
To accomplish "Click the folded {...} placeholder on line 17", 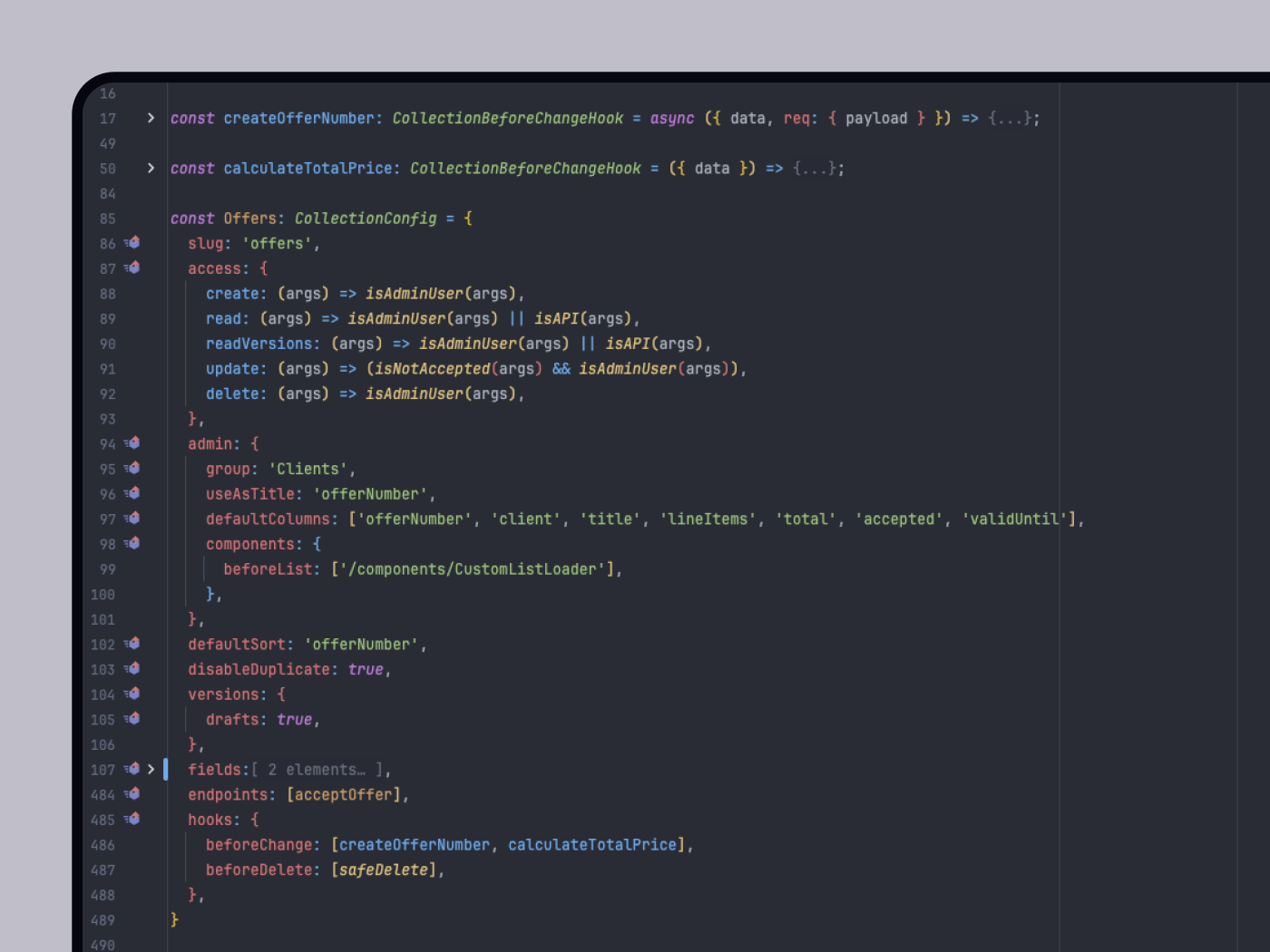I will pyautogui.click(x=1010, y=118).
